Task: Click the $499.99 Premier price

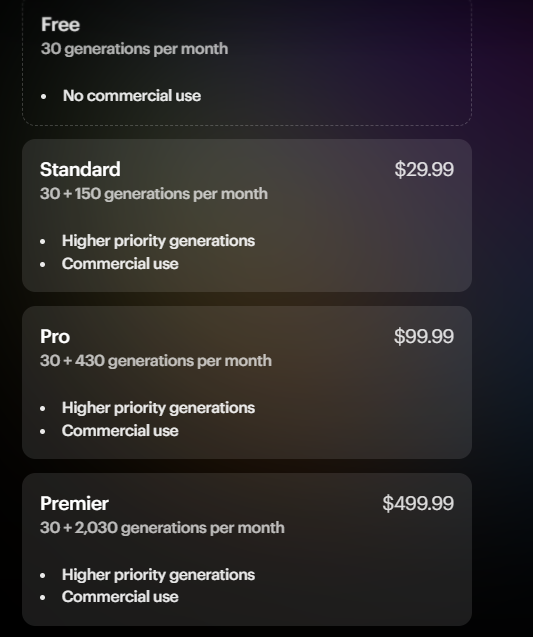Action: tap(418, 503)
